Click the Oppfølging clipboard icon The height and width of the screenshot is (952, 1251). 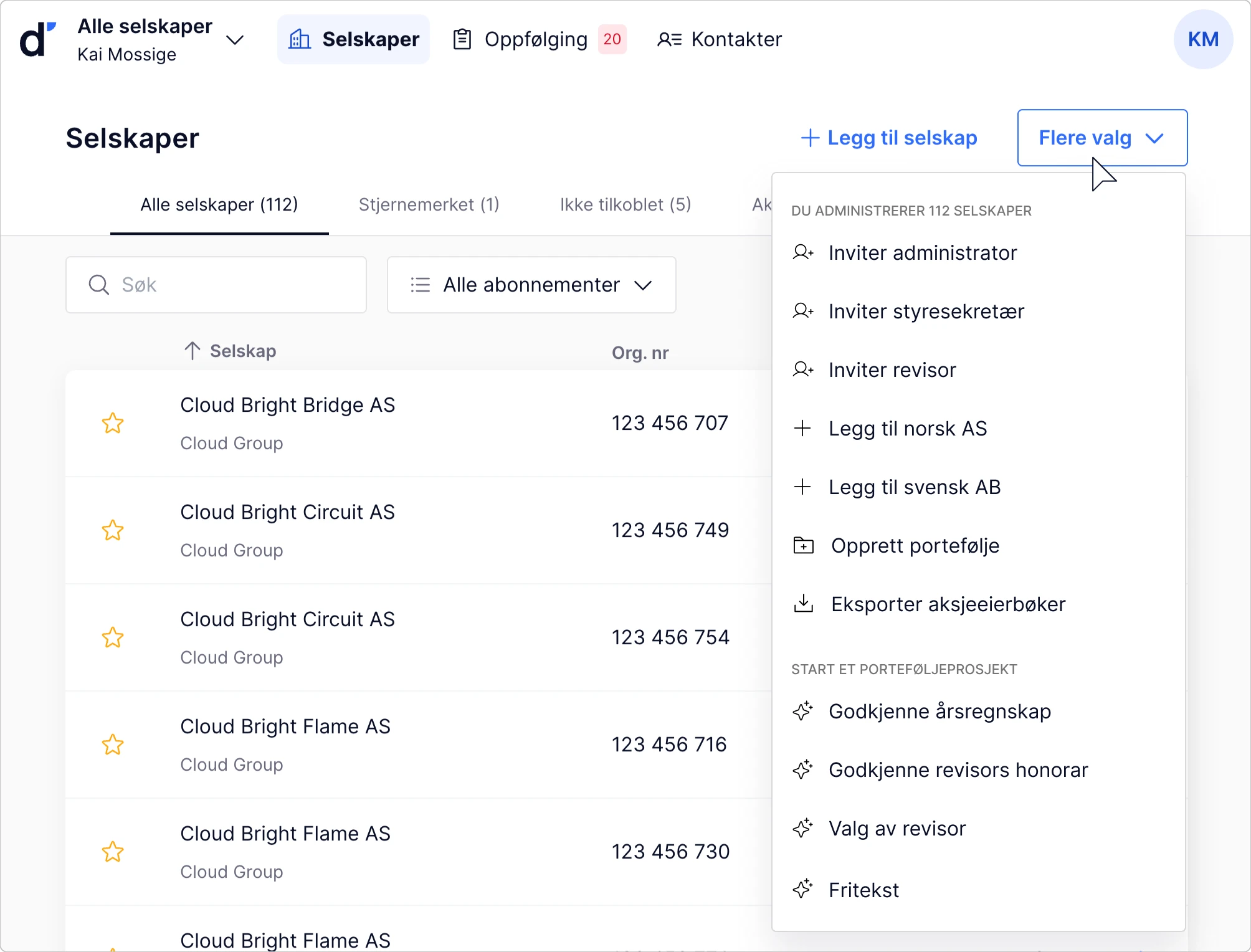[462, 39]
